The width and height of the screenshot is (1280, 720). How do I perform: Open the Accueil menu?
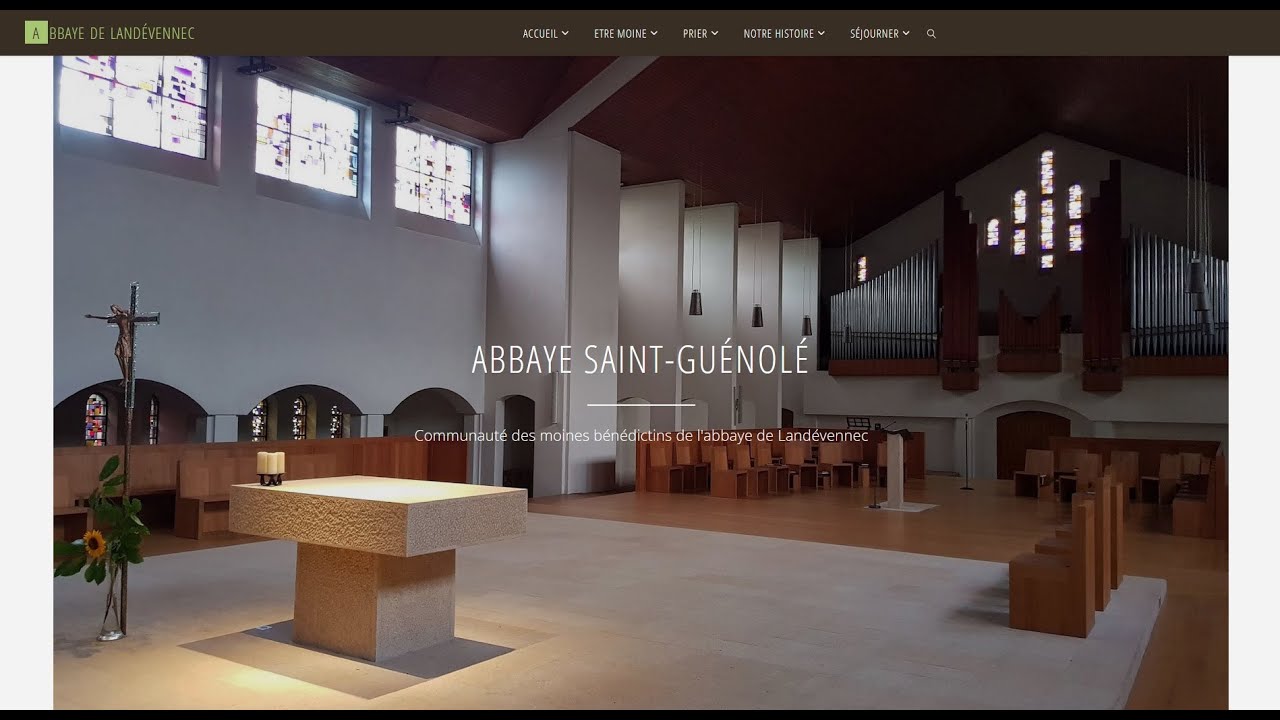[545, 34]
